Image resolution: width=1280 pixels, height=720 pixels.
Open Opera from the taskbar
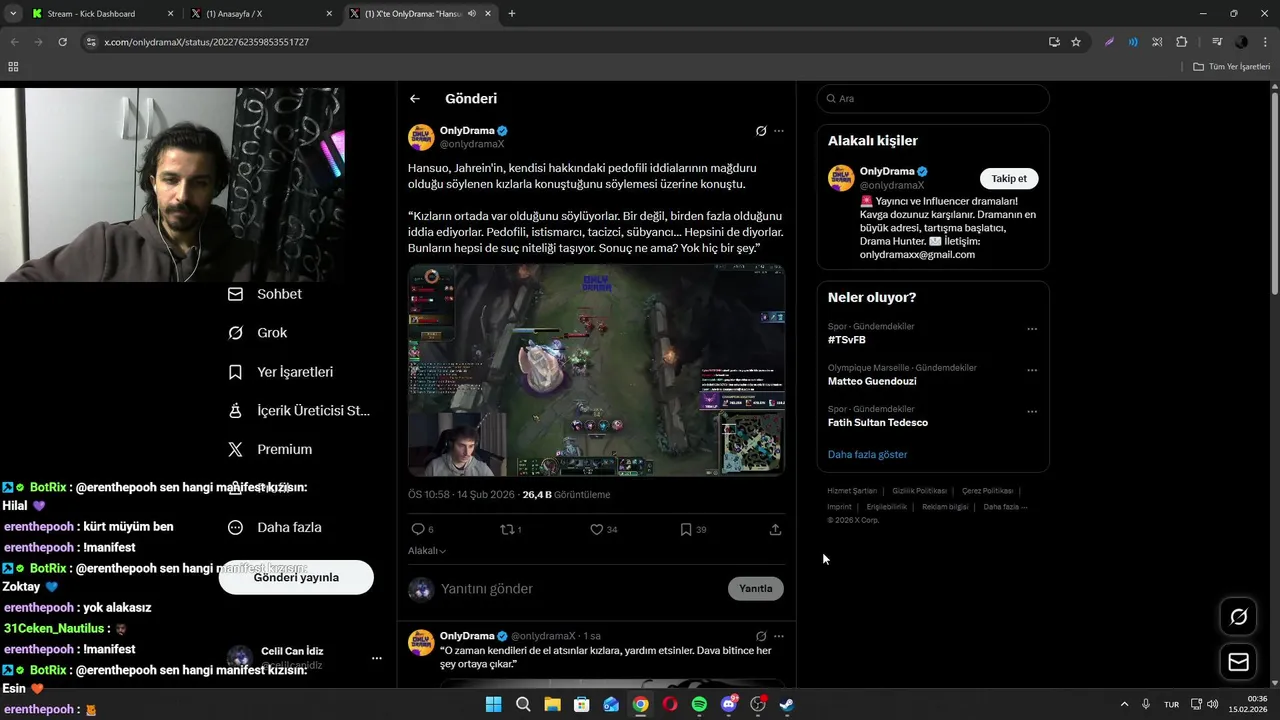tap(670, 704)
